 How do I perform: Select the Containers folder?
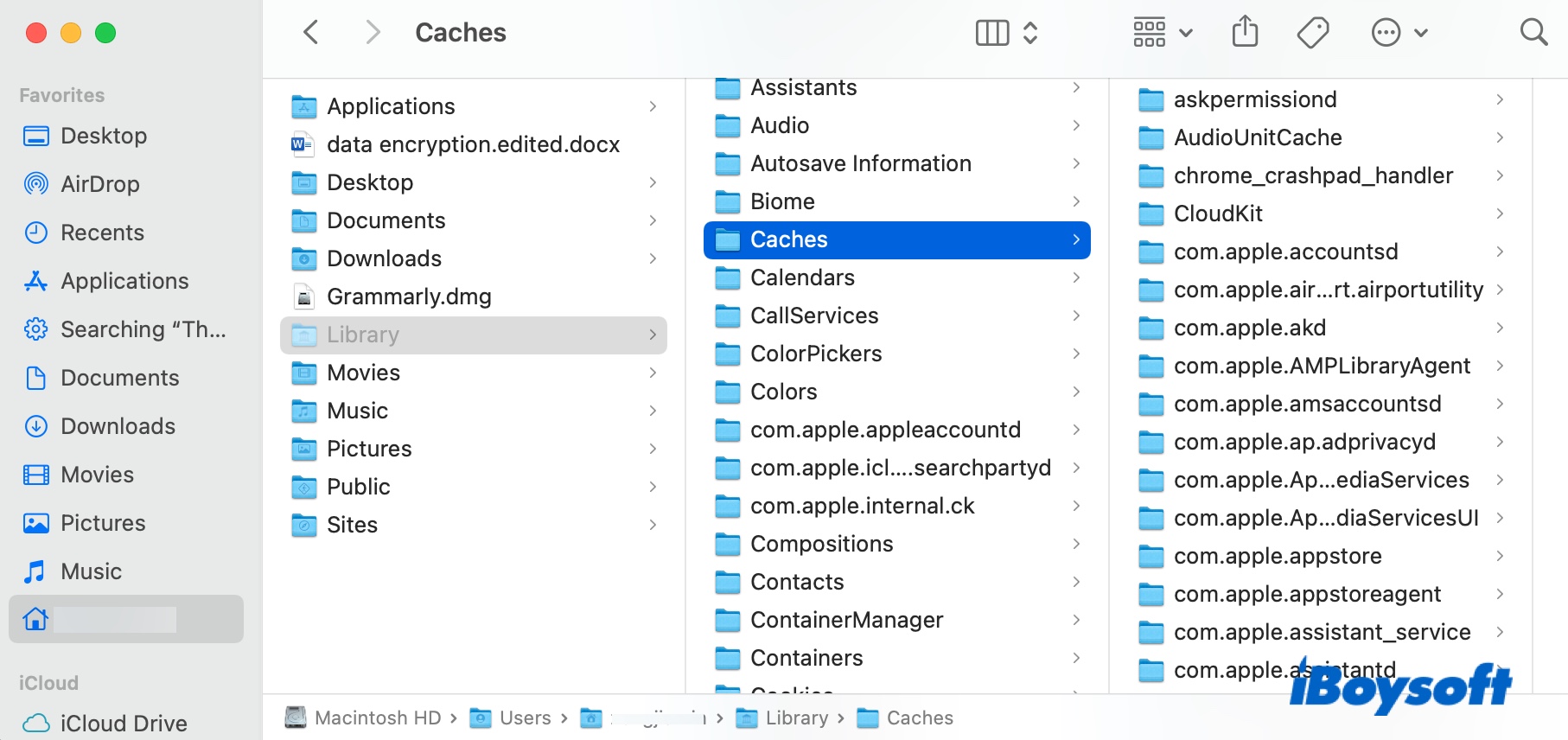tap(806, 658)
